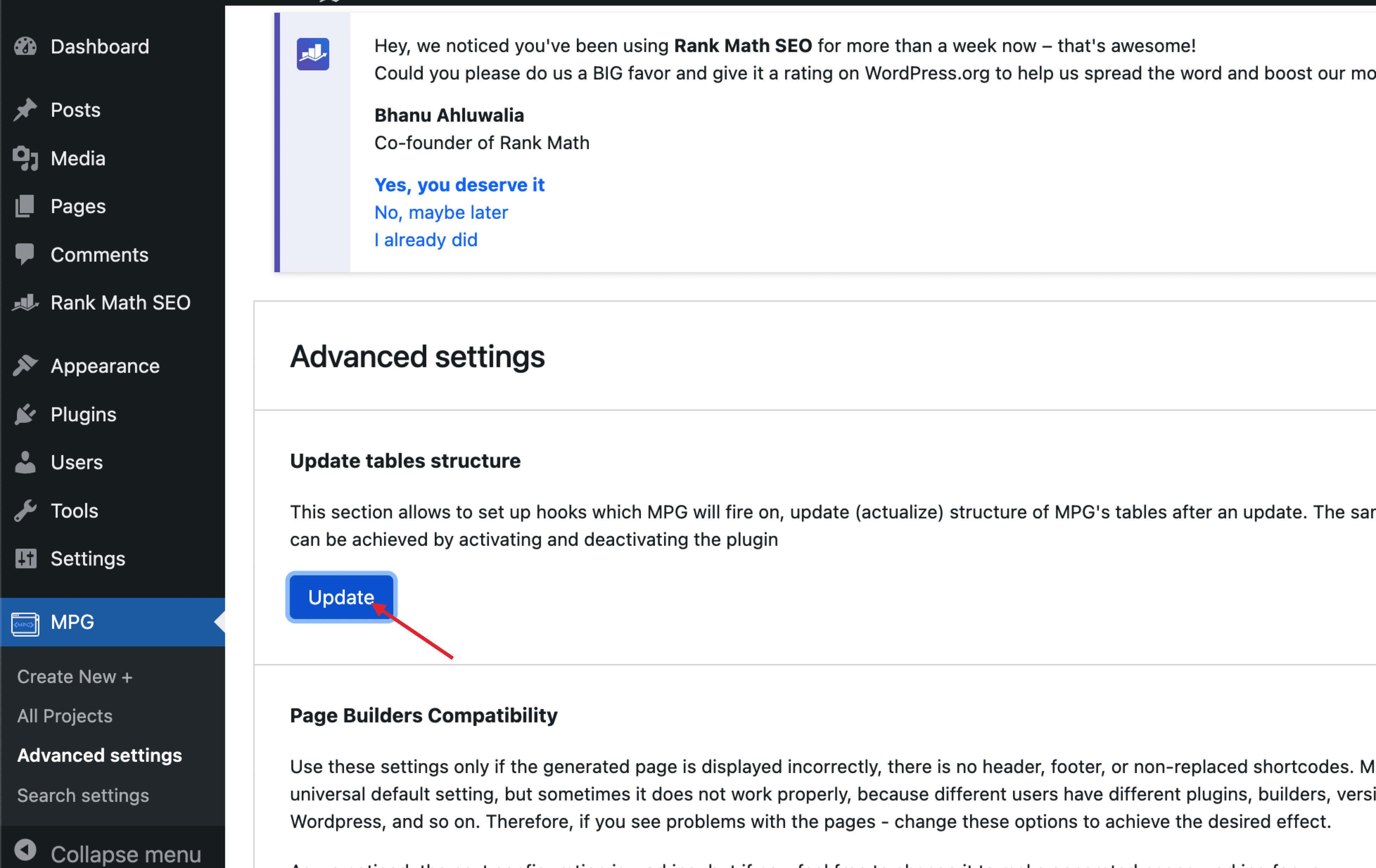Open Search settings submenu item
Viewport: 1376px width, 868px height.
pyautogui.click(x=83, y=796)
